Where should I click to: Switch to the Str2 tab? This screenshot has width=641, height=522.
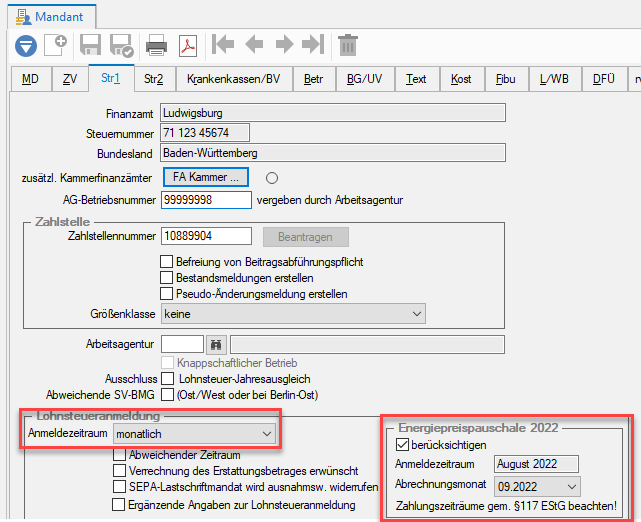pyautogui.click(x=154, y=78)
